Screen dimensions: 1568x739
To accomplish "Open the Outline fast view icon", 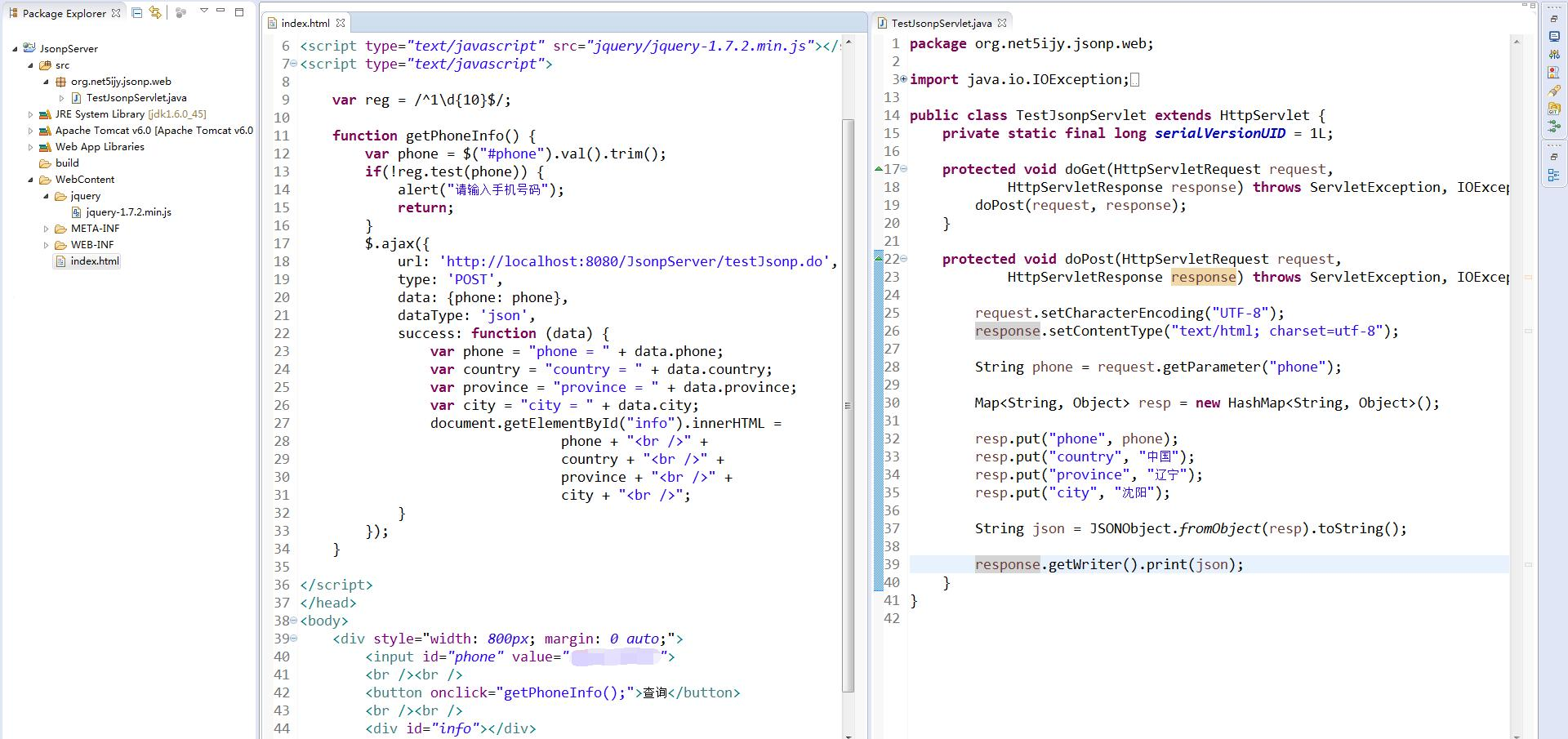I will (1554, 176).
